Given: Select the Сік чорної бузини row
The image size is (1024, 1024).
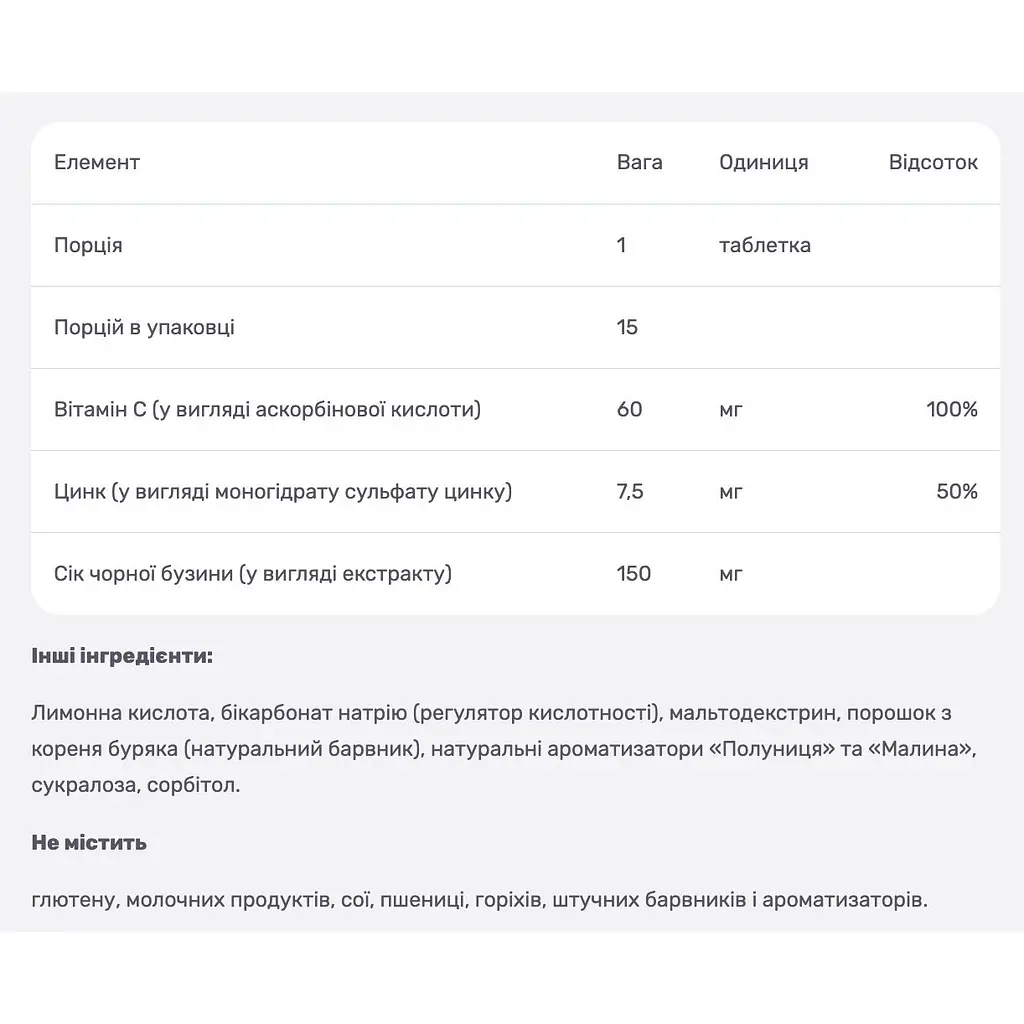Looking at the screenshot, I should 515,573.
